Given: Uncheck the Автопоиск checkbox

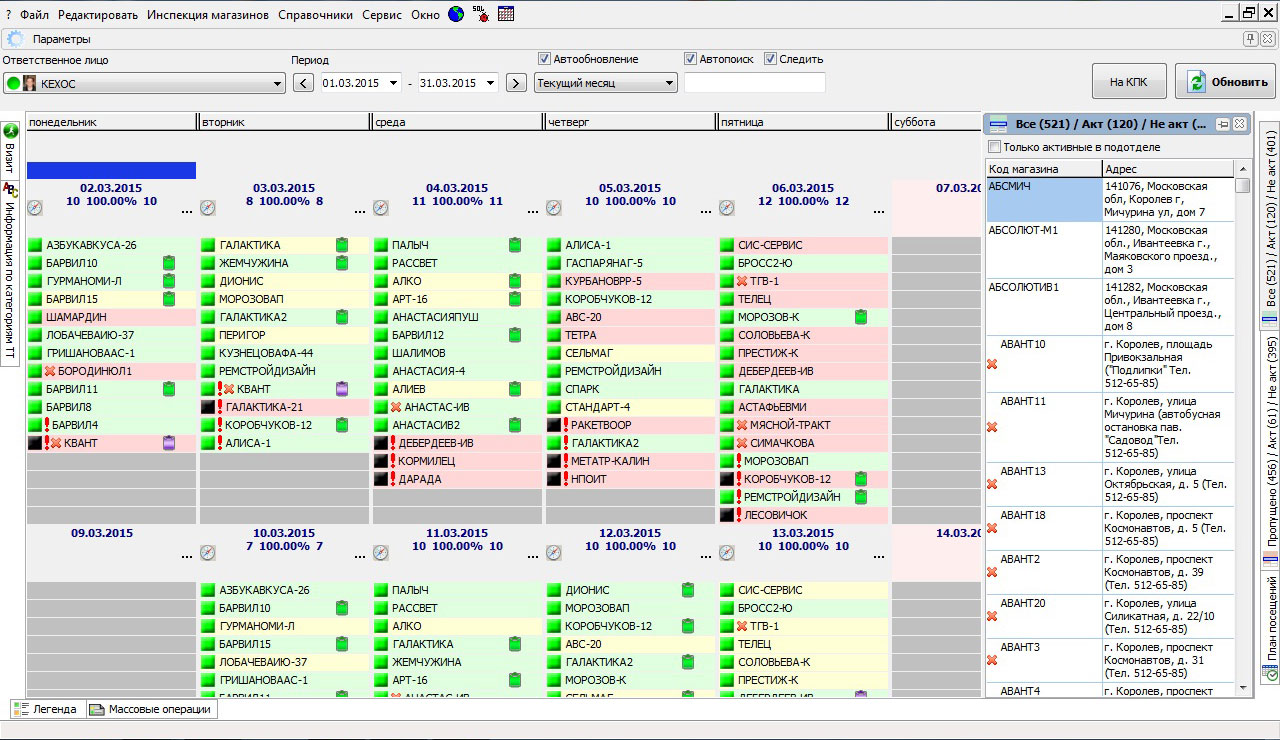Looking at the screenshot, I should [690, 59].
